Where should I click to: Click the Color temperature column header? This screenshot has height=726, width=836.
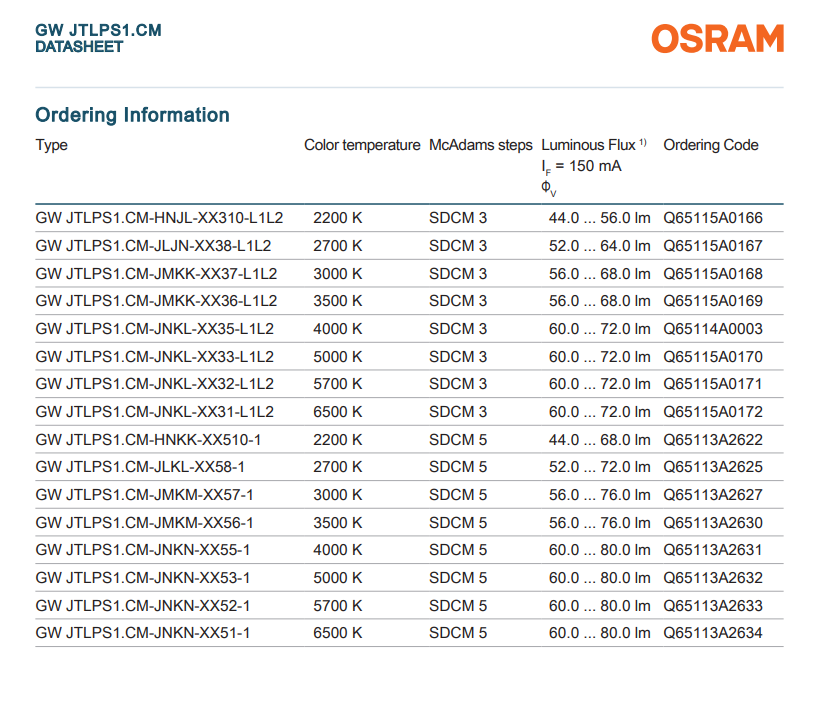(x=362, y=145)
